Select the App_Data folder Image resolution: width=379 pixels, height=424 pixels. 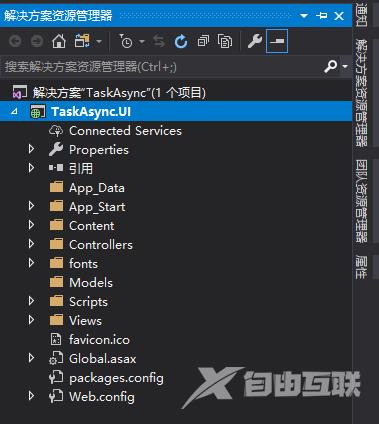pos(97,188)
